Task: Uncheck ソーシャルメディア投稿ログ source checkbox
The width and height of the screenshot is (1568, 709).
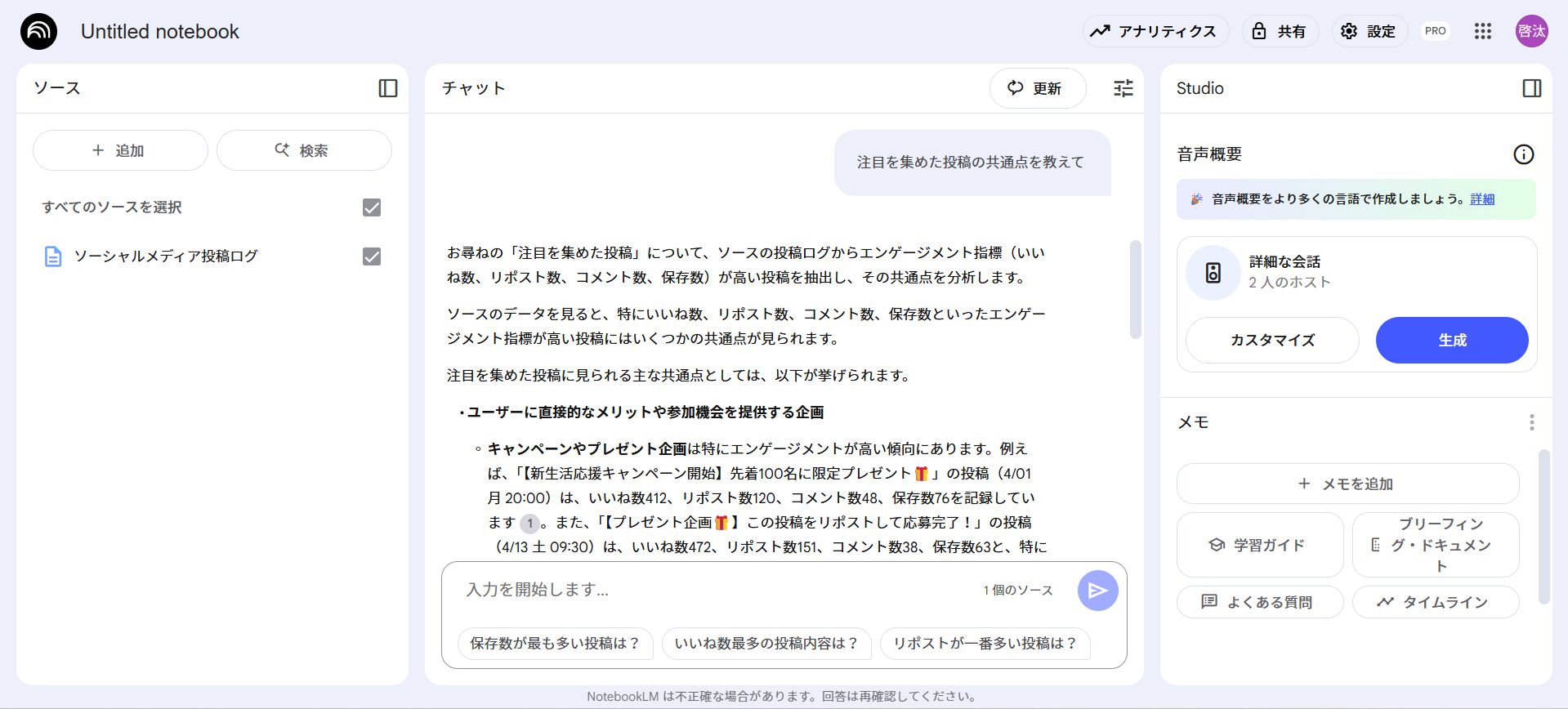Action: click(372, 256)
